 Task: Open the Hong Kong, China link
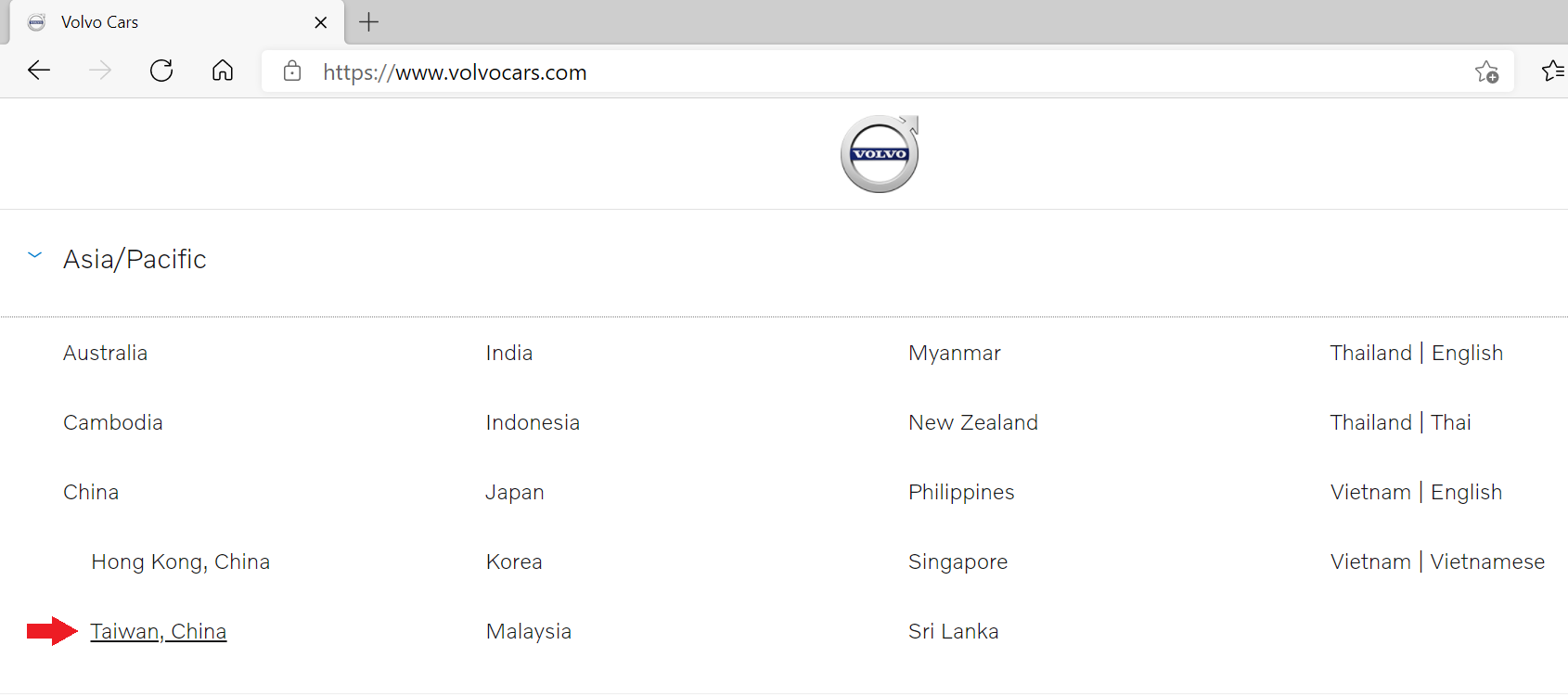click(181, 561)
